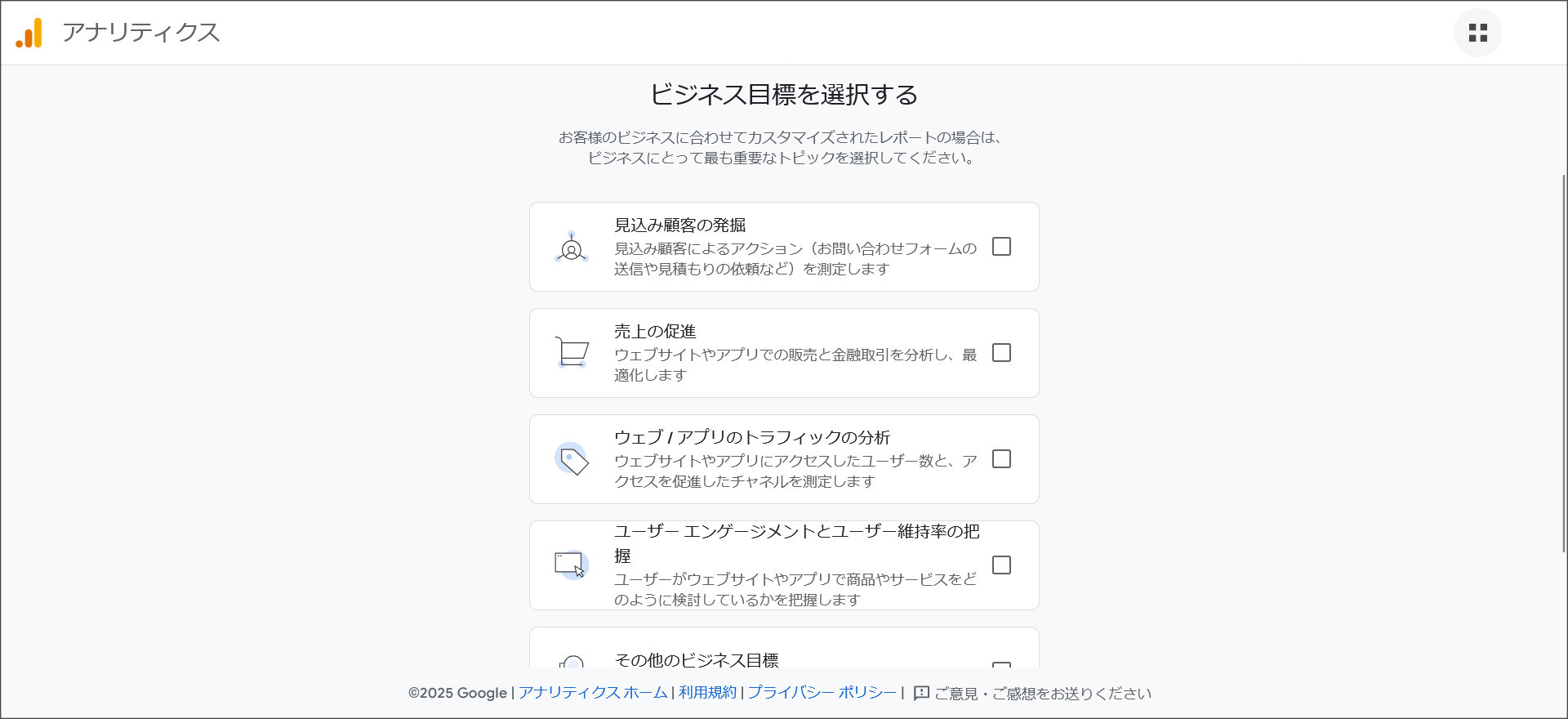Image resolution: width=1568 pixels, height=719 pixels.
Task: Click the ©2025 Google footer text
Action: (x=457, y=693)
